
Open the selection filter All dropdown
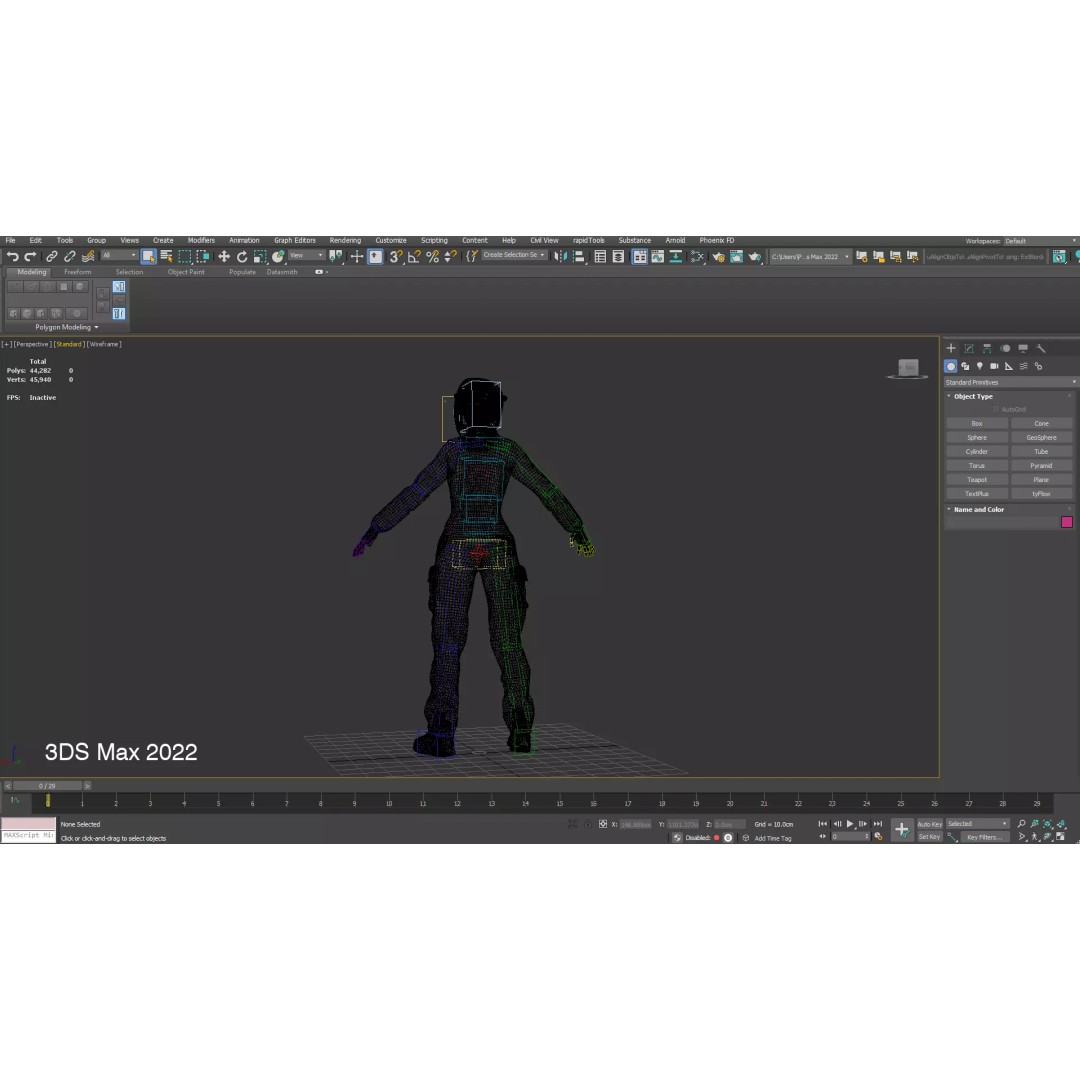coord(119,256)
